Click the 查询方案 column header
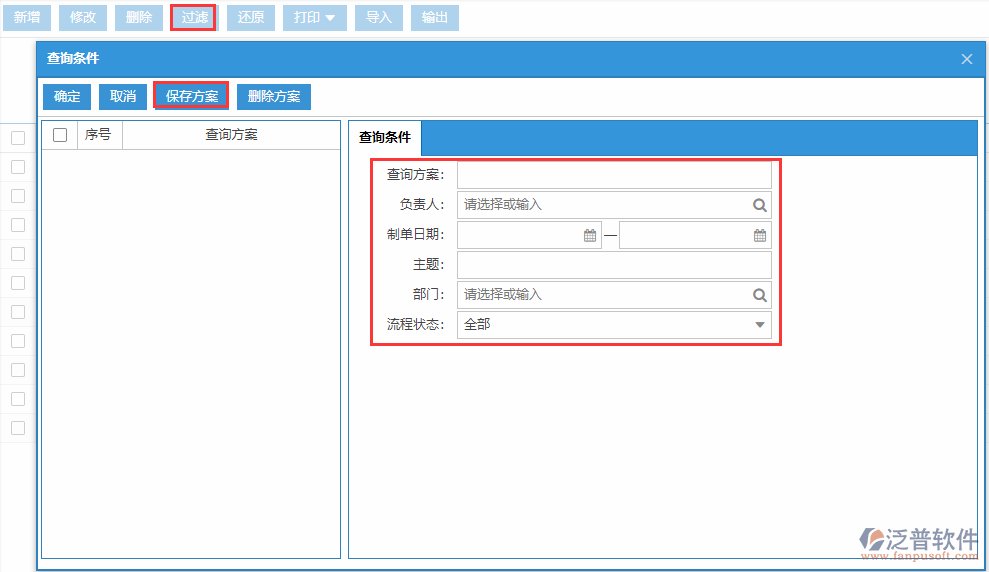The image size is (989, 572). tap(231, 135)
